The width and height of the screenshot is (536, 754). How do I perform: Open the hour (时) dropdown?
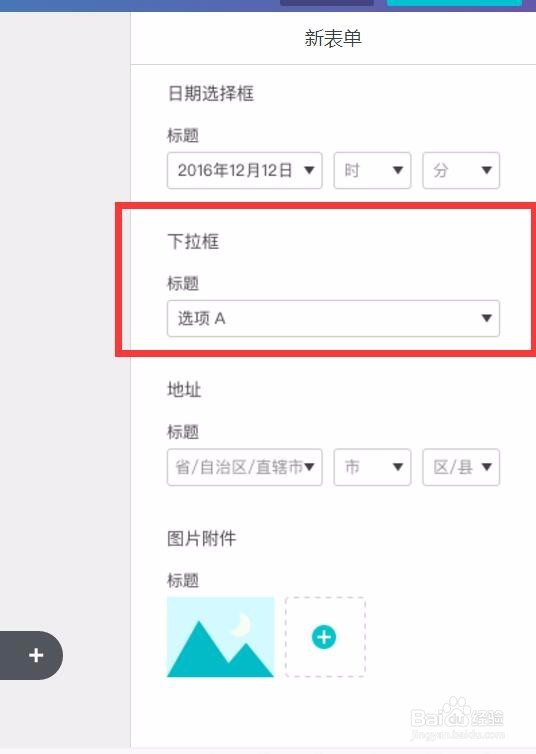[373, 170]
